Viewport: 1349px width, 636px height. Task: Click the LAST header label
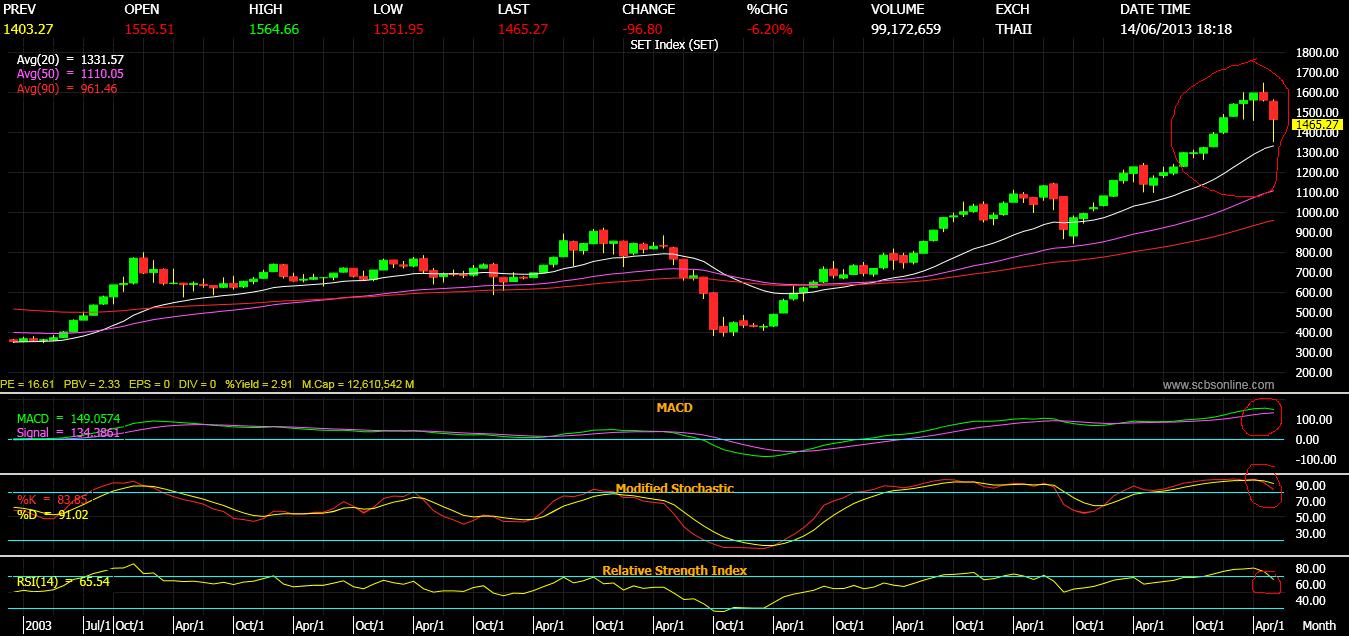(513, 9)
